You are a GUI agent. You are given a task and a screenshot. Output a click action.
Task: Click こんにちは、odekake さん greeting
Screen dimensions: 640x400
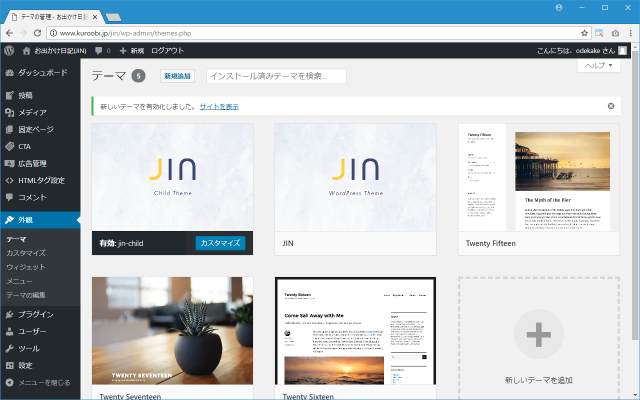576,51
